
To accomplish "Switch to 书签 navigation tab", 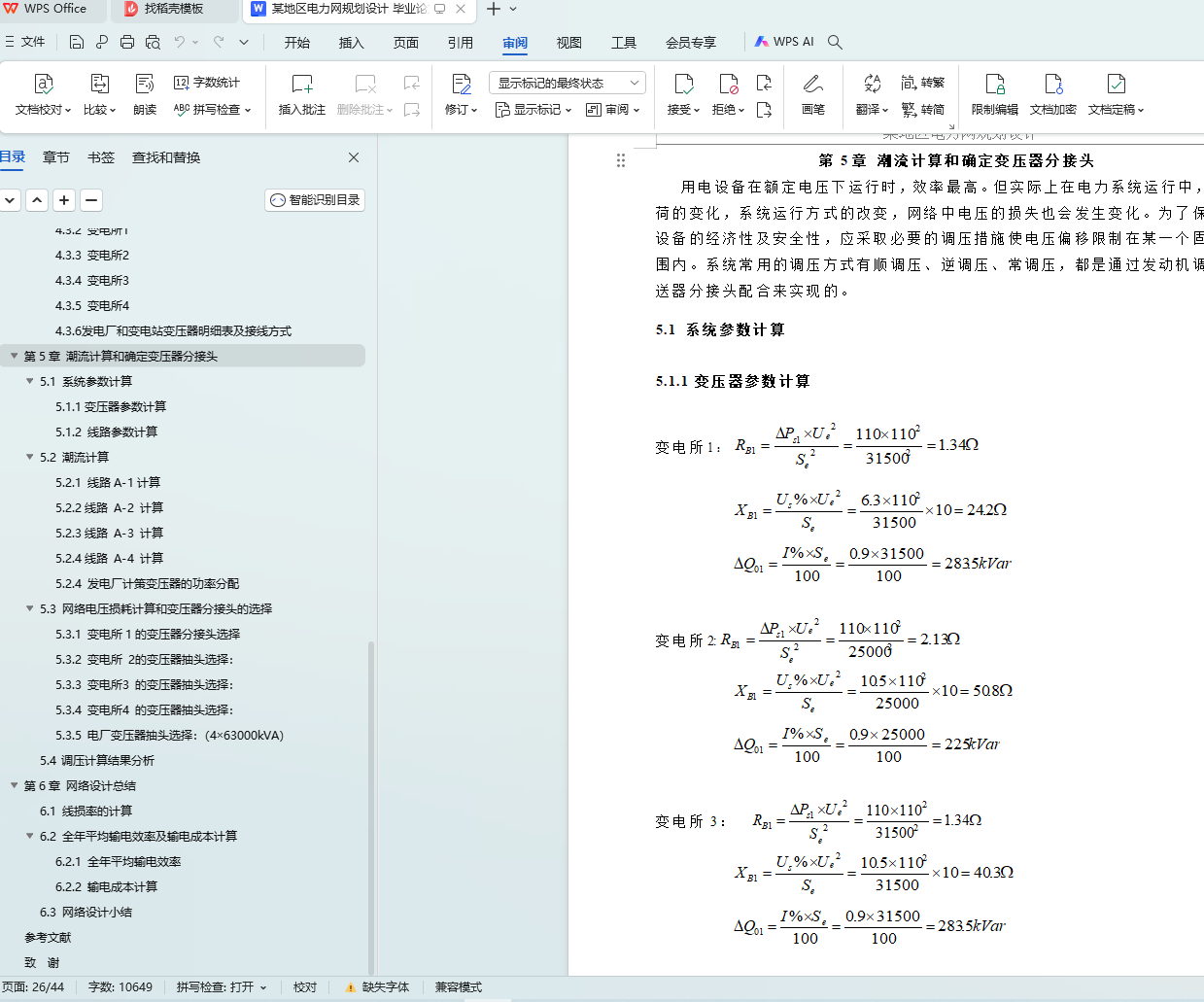I will [x=101, y=157].
